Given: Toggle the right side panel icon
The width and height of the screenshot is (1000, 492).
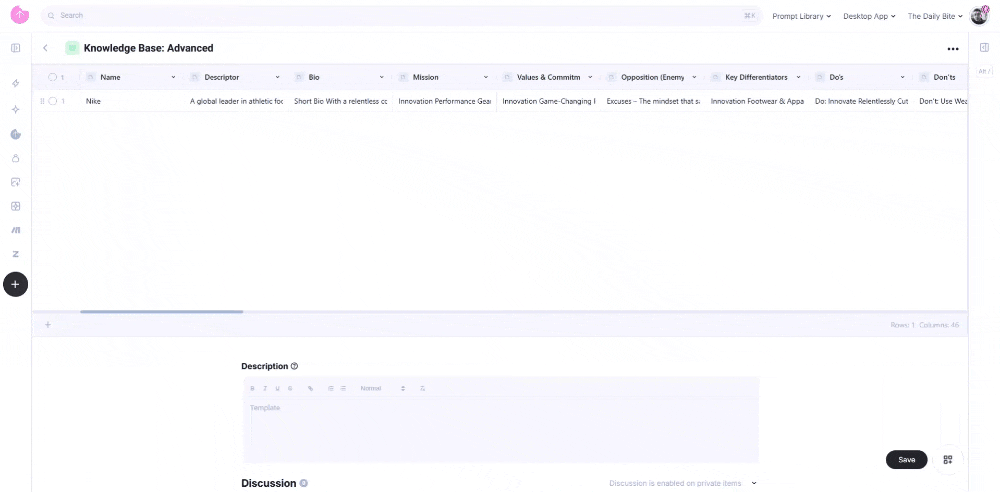Looking at the screenshot, I should click(x=984, y=48).
